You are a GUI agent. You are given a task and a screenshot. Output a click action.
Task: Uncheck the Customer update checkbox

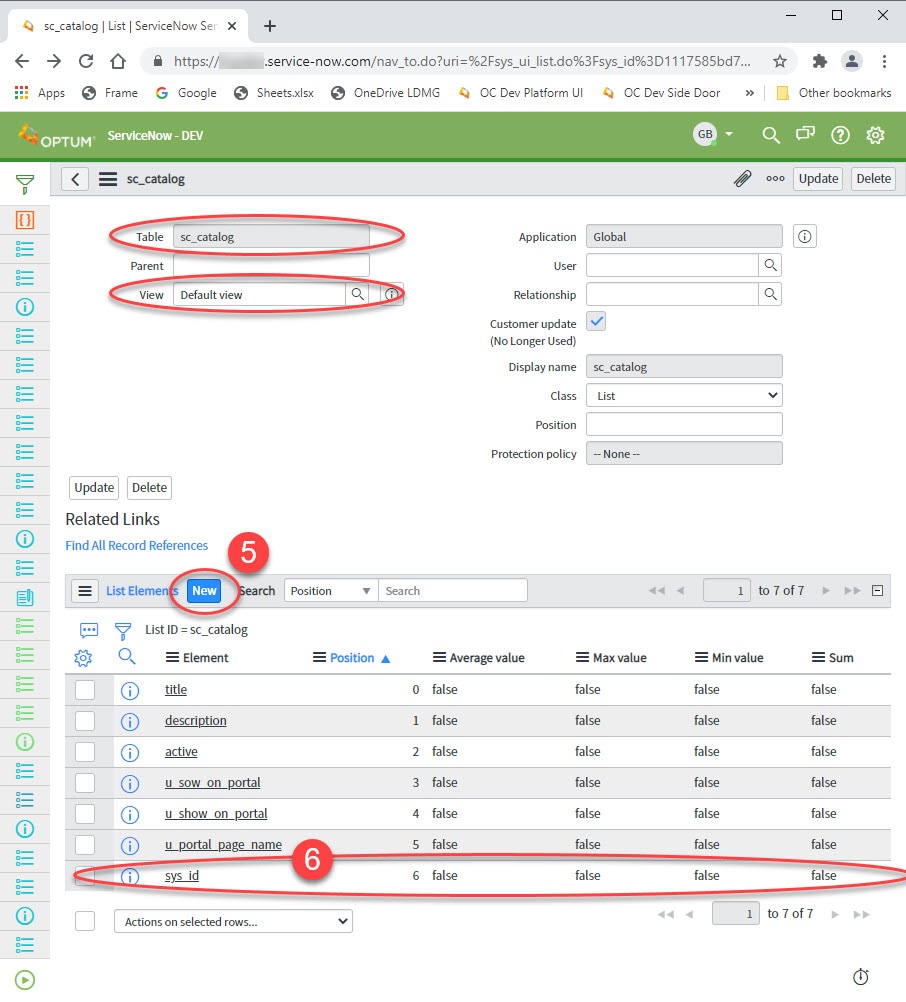coord(594,324)
